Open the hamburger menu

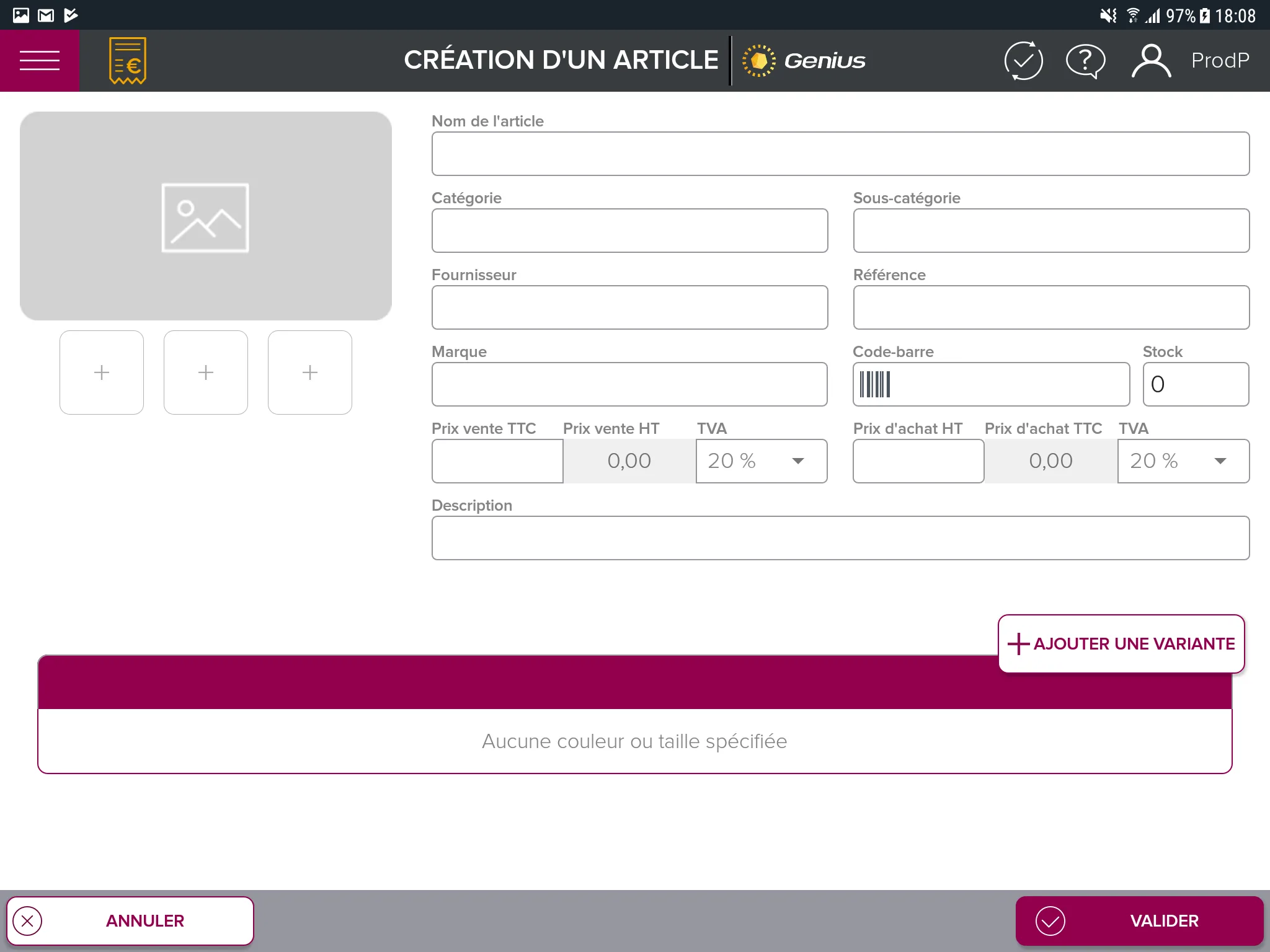[x=40, y=61]
